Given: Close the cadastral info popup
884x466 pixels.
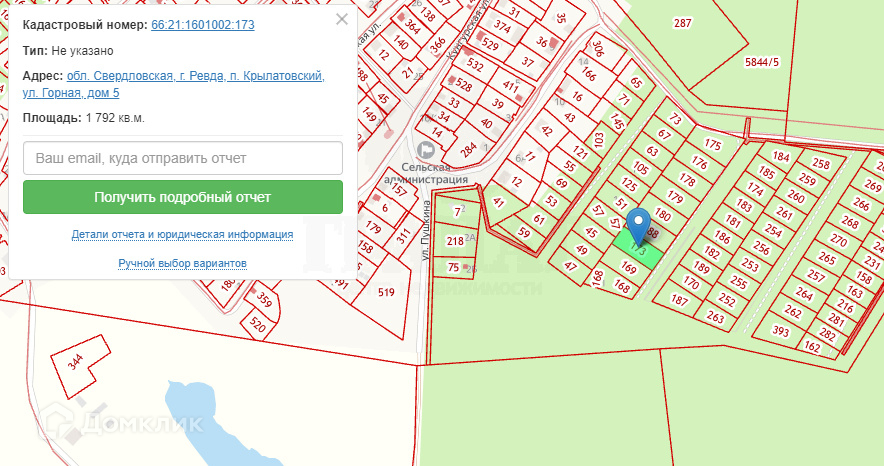Looking at the screenshot, I should pos(342,19).
